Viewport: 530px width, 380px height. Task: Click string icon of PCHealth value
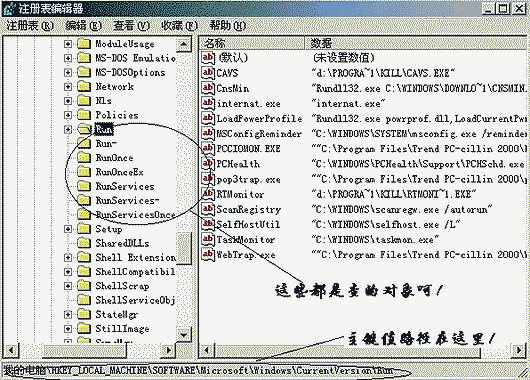point(208,163)
